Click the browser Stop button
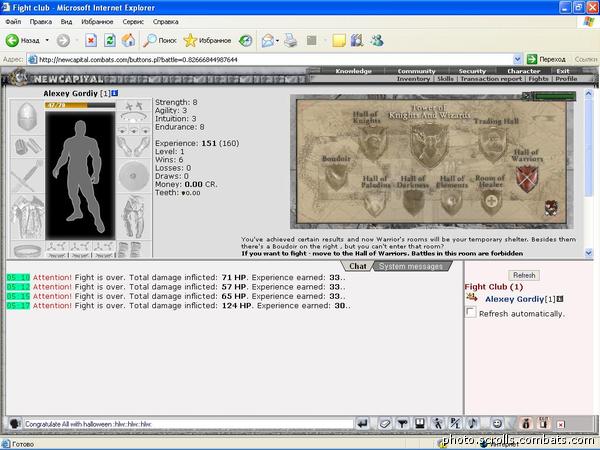600x450 pixels. point(91,40)
